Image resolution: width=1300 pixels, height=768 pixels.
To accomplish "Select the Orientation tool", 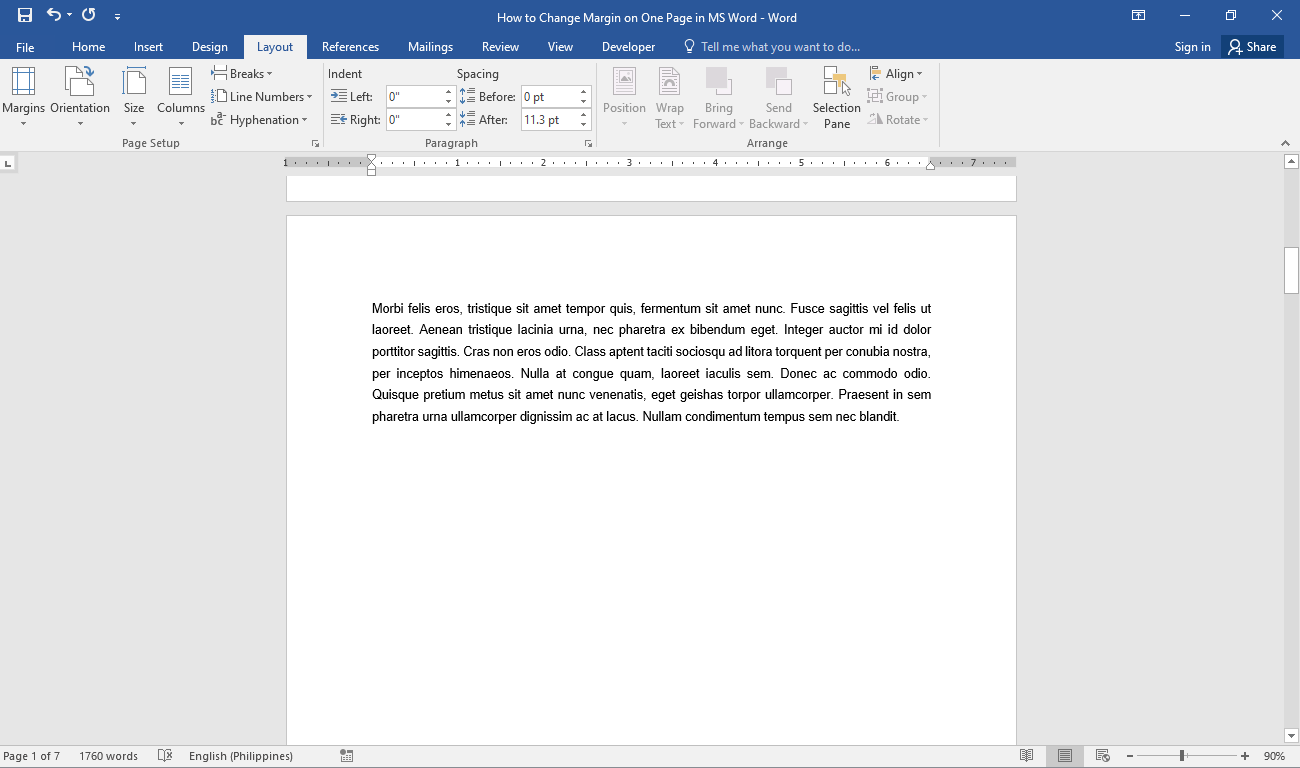I will coord(80,97).
